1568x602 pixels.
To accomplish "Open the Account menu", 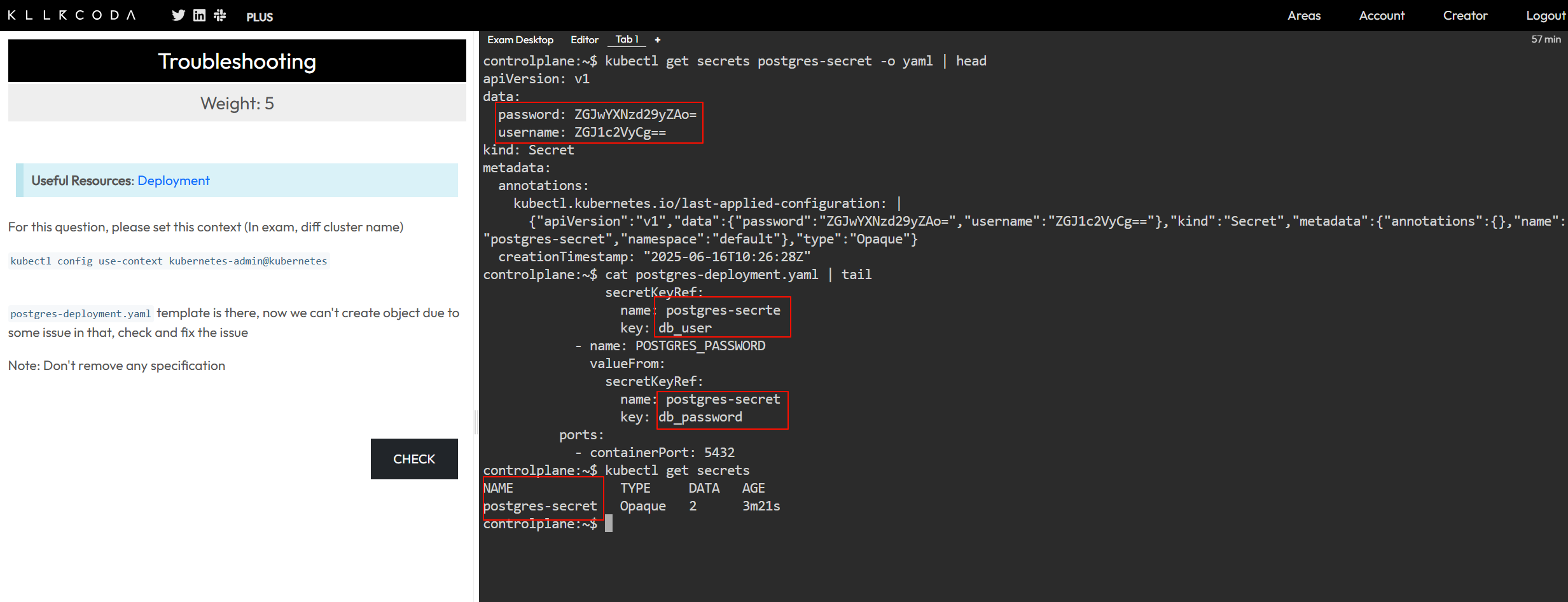I will [1382, 15].
